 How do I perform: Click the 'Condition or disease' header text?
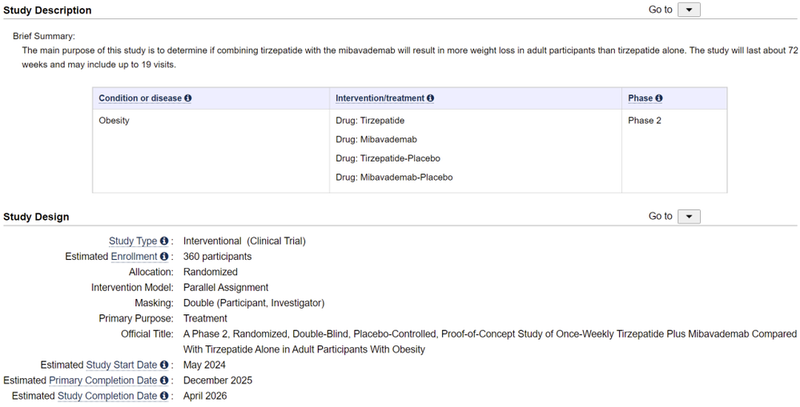click(x=140, y=98)
